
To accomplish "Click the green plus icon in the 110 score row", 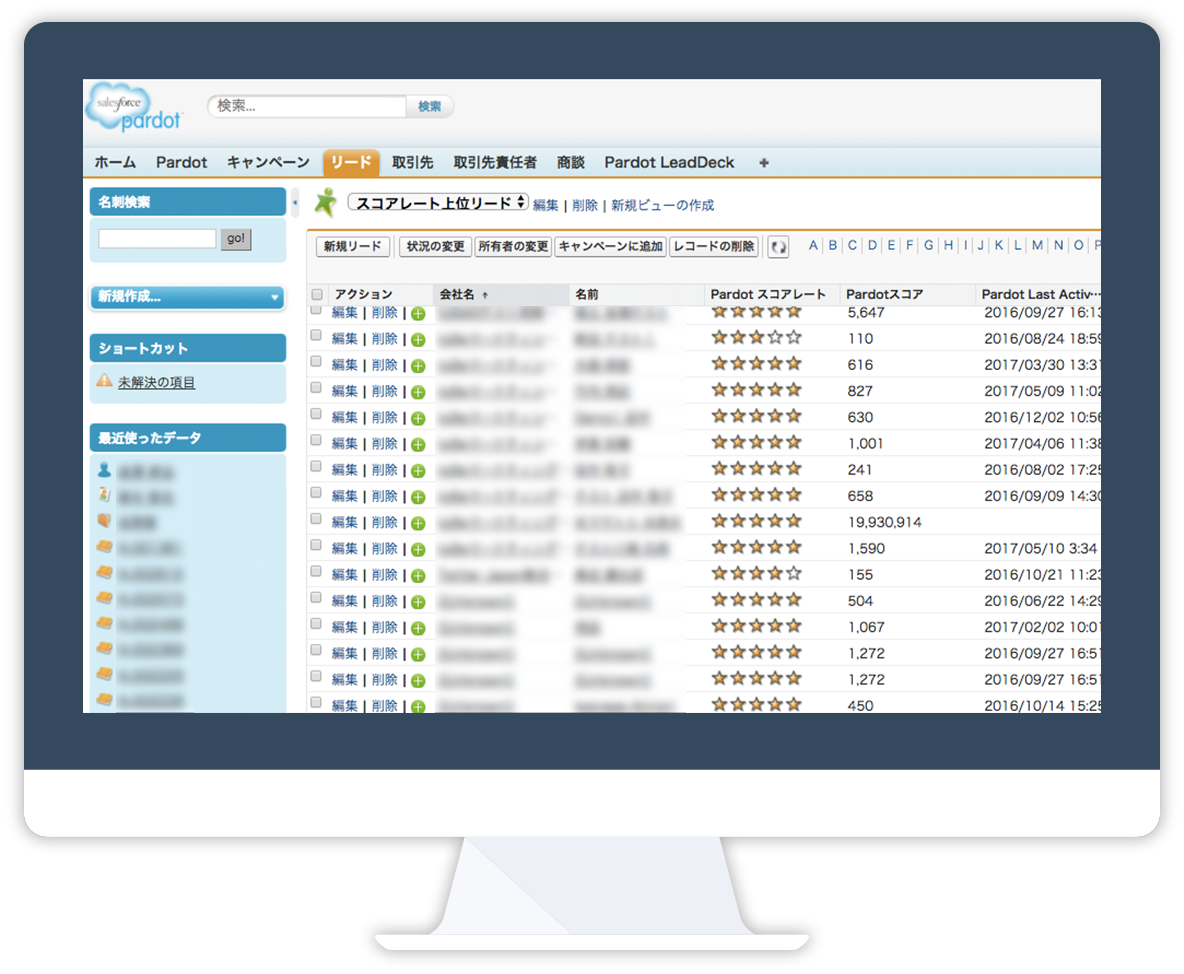I will tap(418, 340).
